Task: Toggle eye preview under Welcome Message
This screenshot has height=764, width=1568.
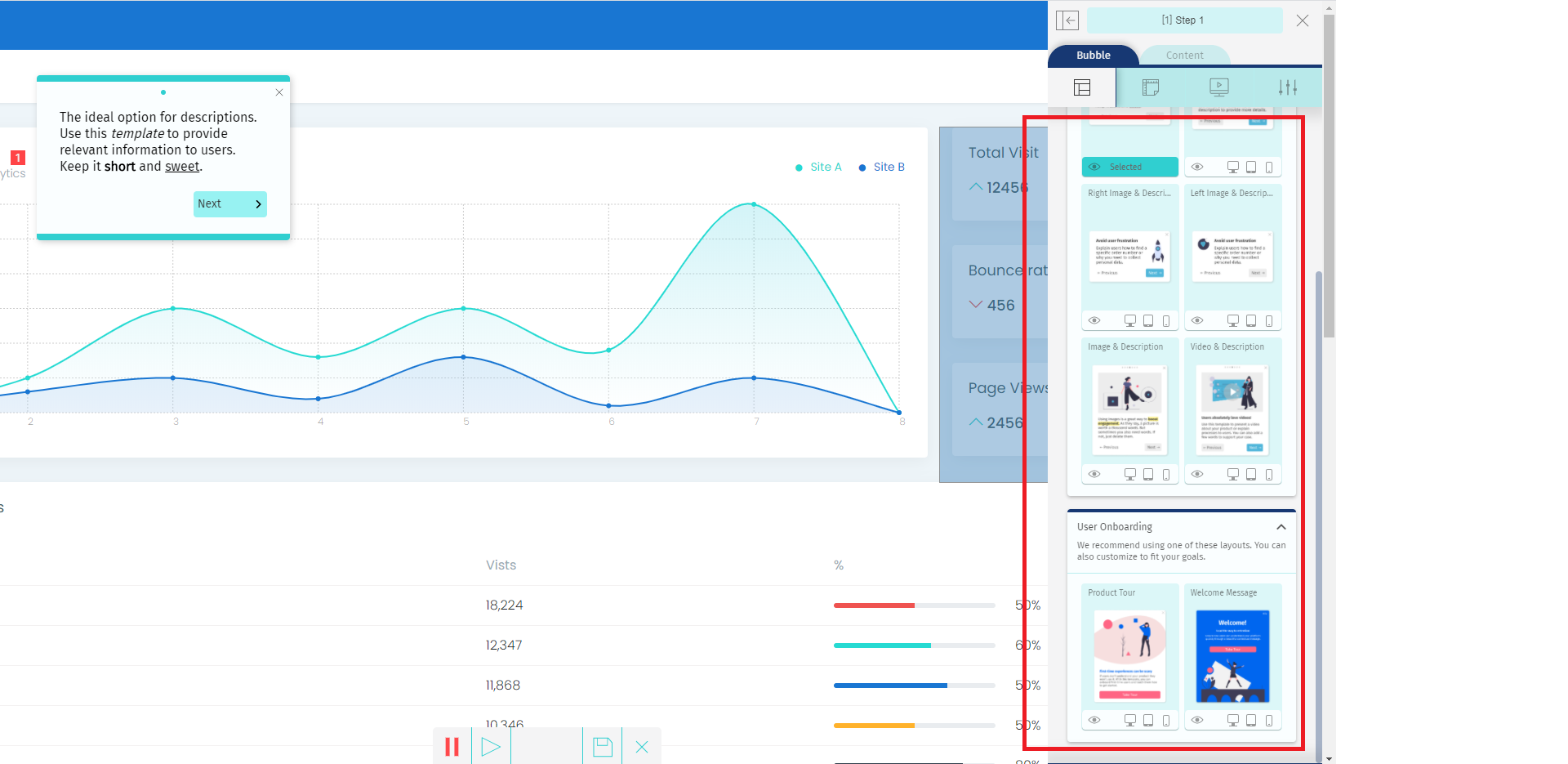Action: coord(1197,721)
